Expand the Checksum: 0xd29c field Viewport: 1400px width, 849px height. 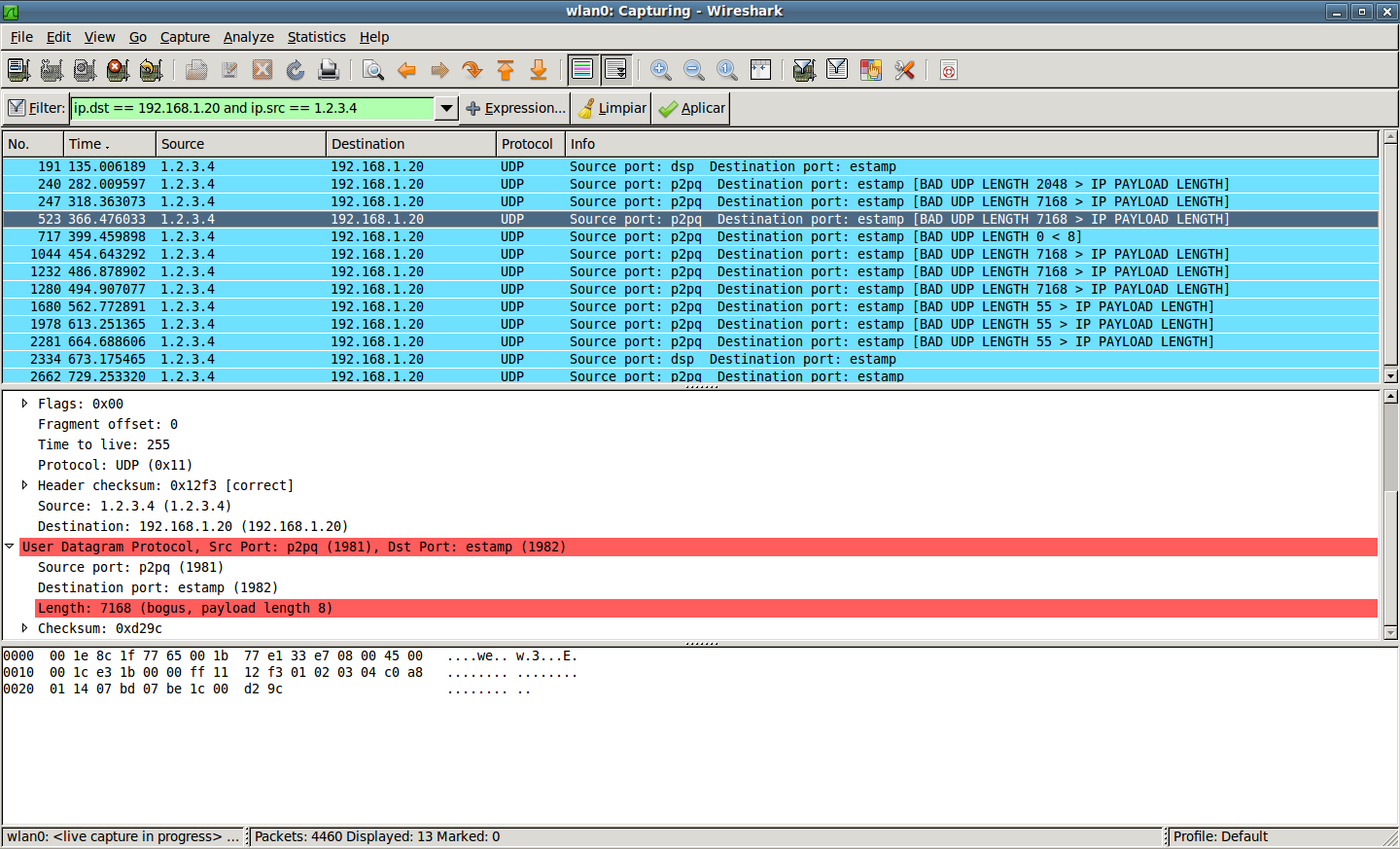click(24, 628)
